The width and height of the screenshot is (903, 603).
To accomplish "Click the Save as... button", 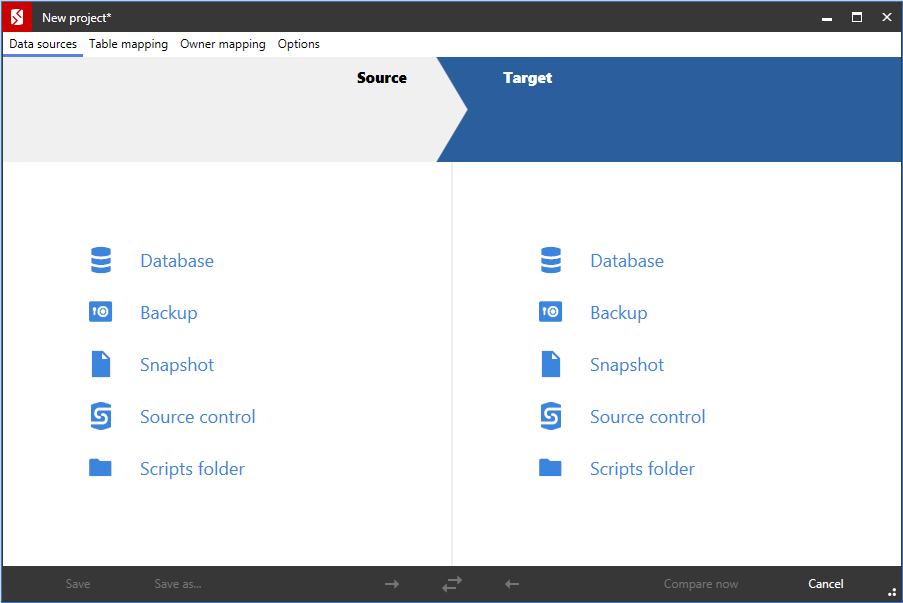I will (x=178, y=584).
